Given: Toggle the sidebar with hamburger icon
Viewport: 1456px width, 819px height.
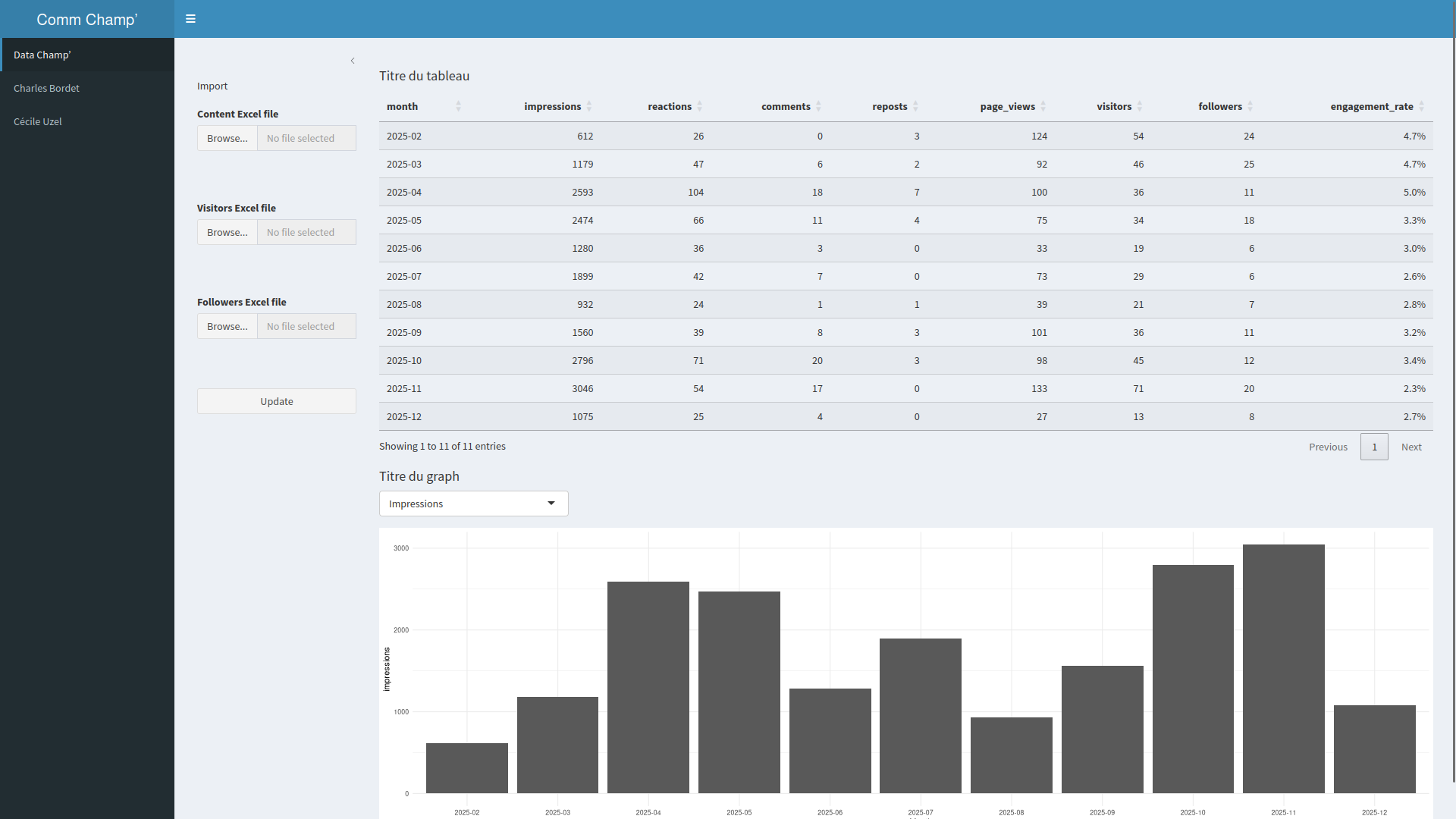Looking at the screenshot, I should [x=190, y=19].
